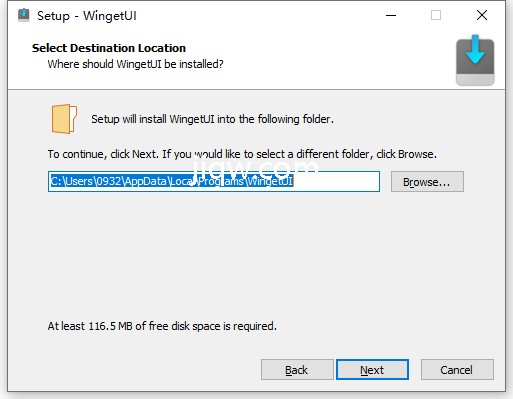Click the highlighted installation path text
The height and width of the screenshot is (399, 513).
coord(172,181)
